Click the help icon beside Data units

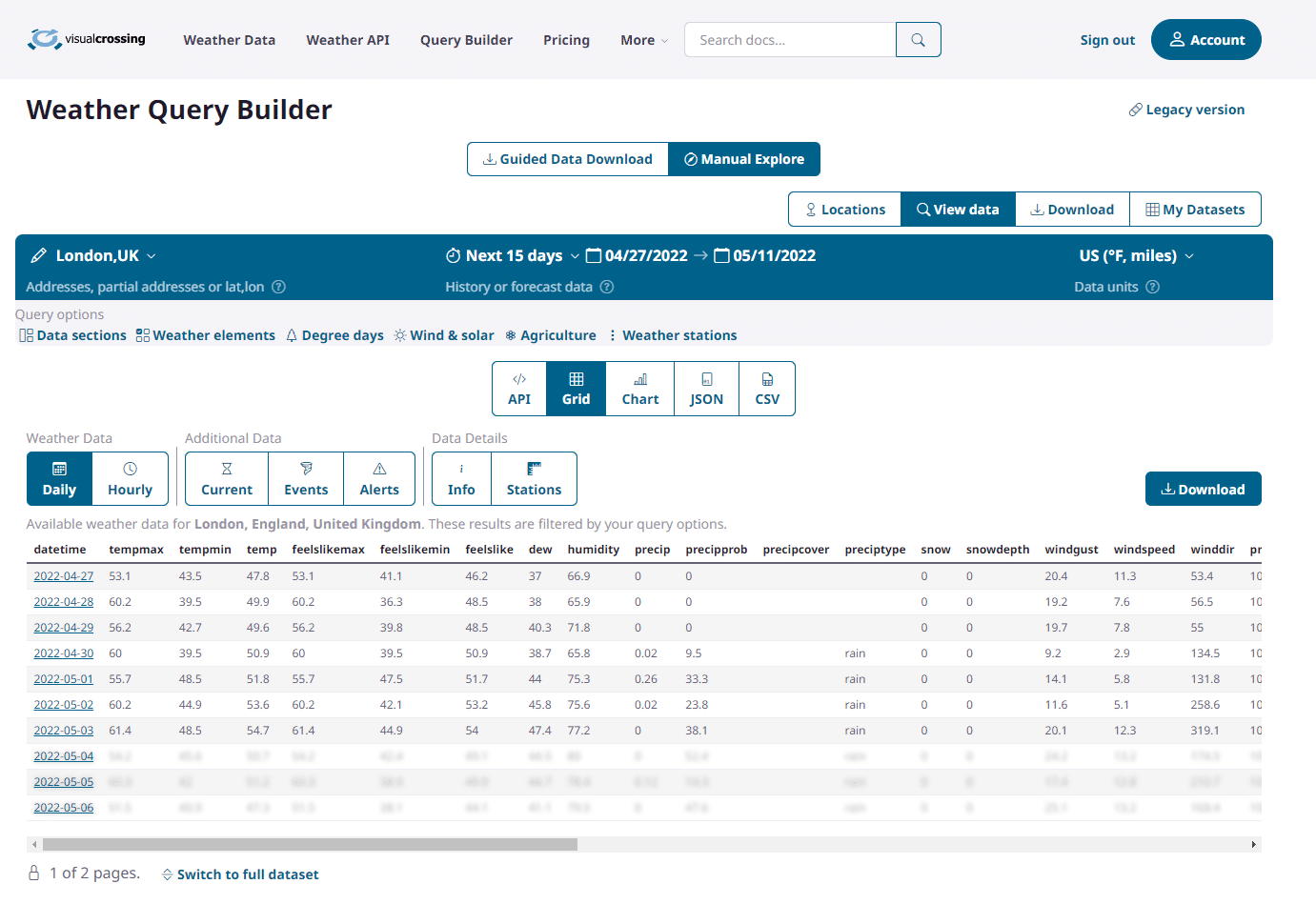click(1152, 287)
